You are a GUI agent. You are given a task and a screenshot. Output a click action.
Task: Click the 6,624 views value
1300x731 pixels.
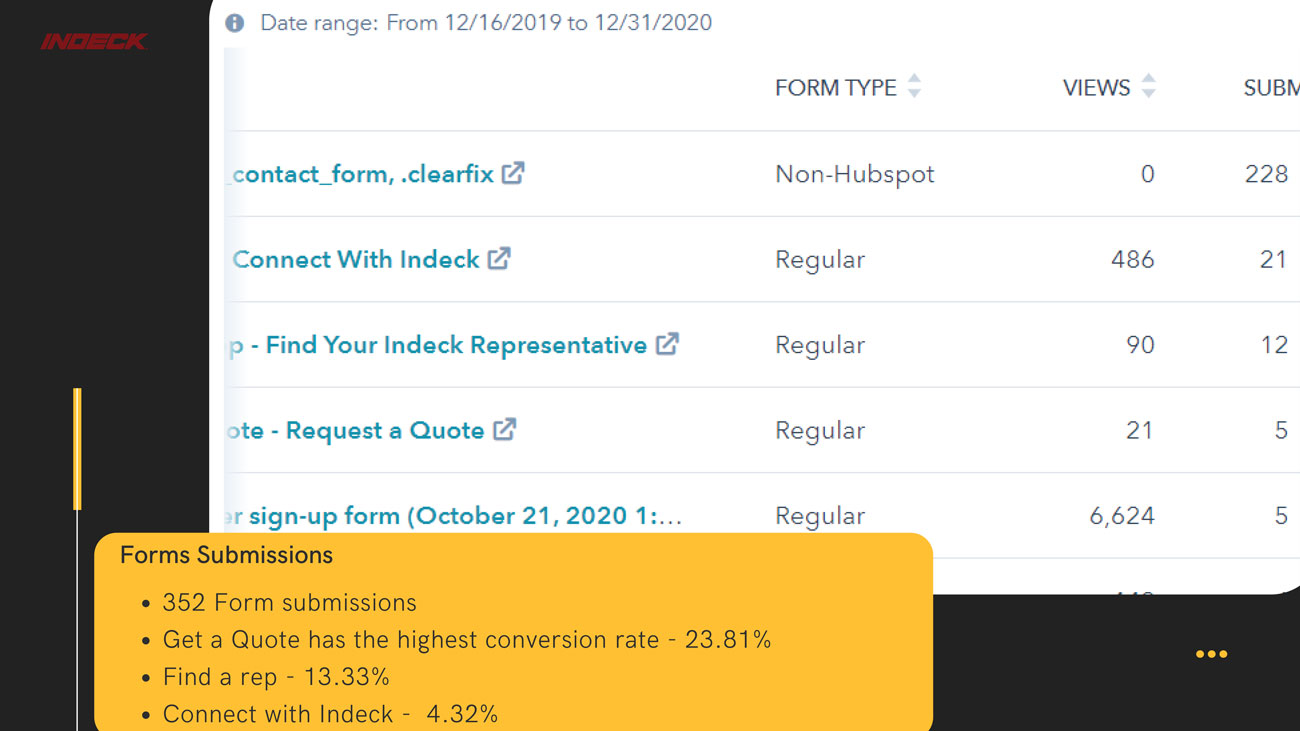click(1121, 516)
